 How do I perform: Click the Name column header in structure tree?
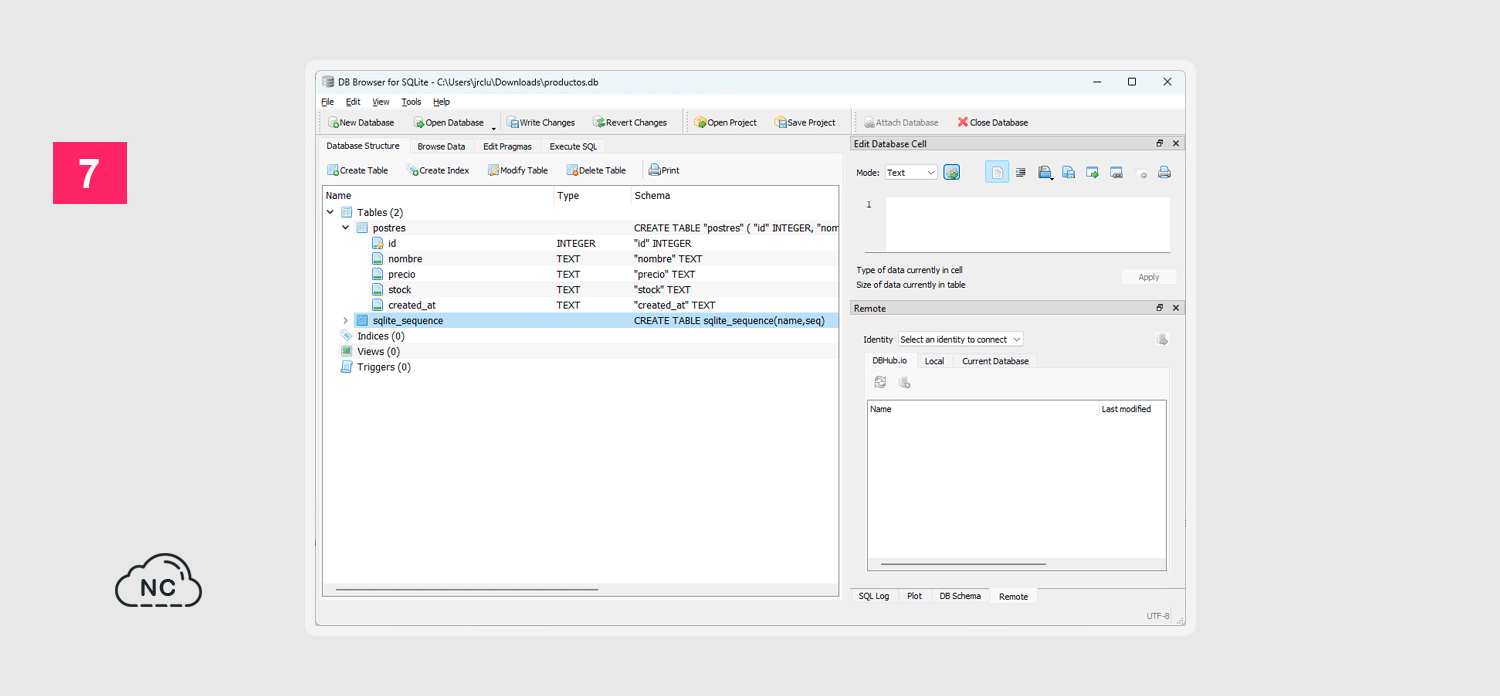[438, 196]
